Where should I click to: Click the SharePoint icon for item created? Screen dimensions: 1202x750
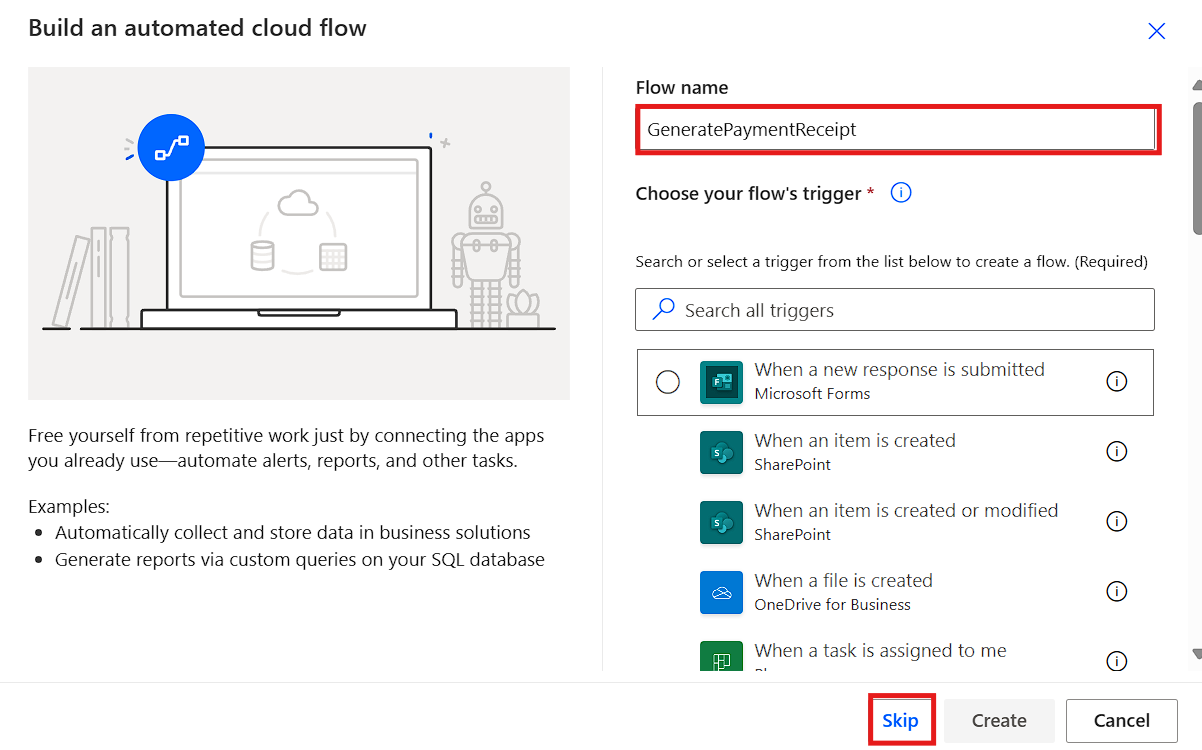click(x=721, y=452)
